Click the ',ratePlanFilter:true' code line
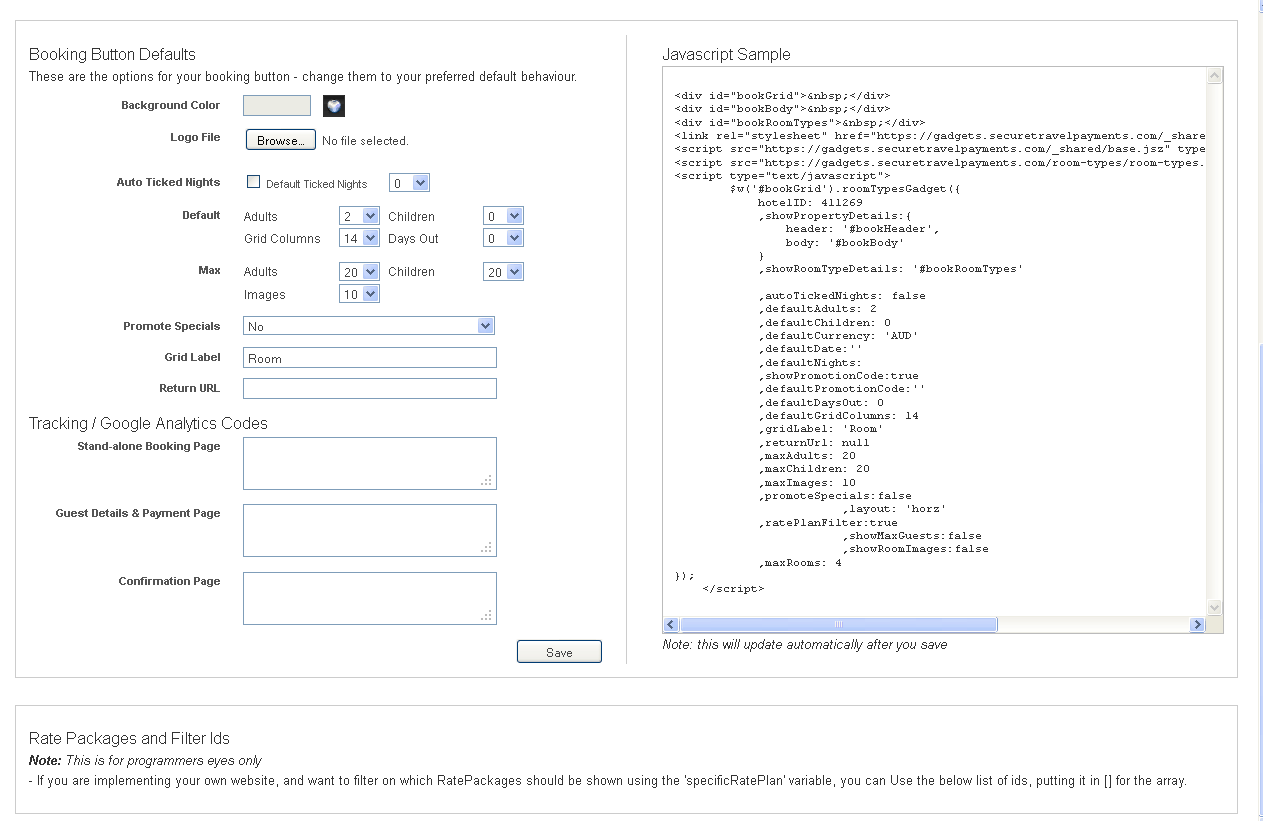 (828, 522)
